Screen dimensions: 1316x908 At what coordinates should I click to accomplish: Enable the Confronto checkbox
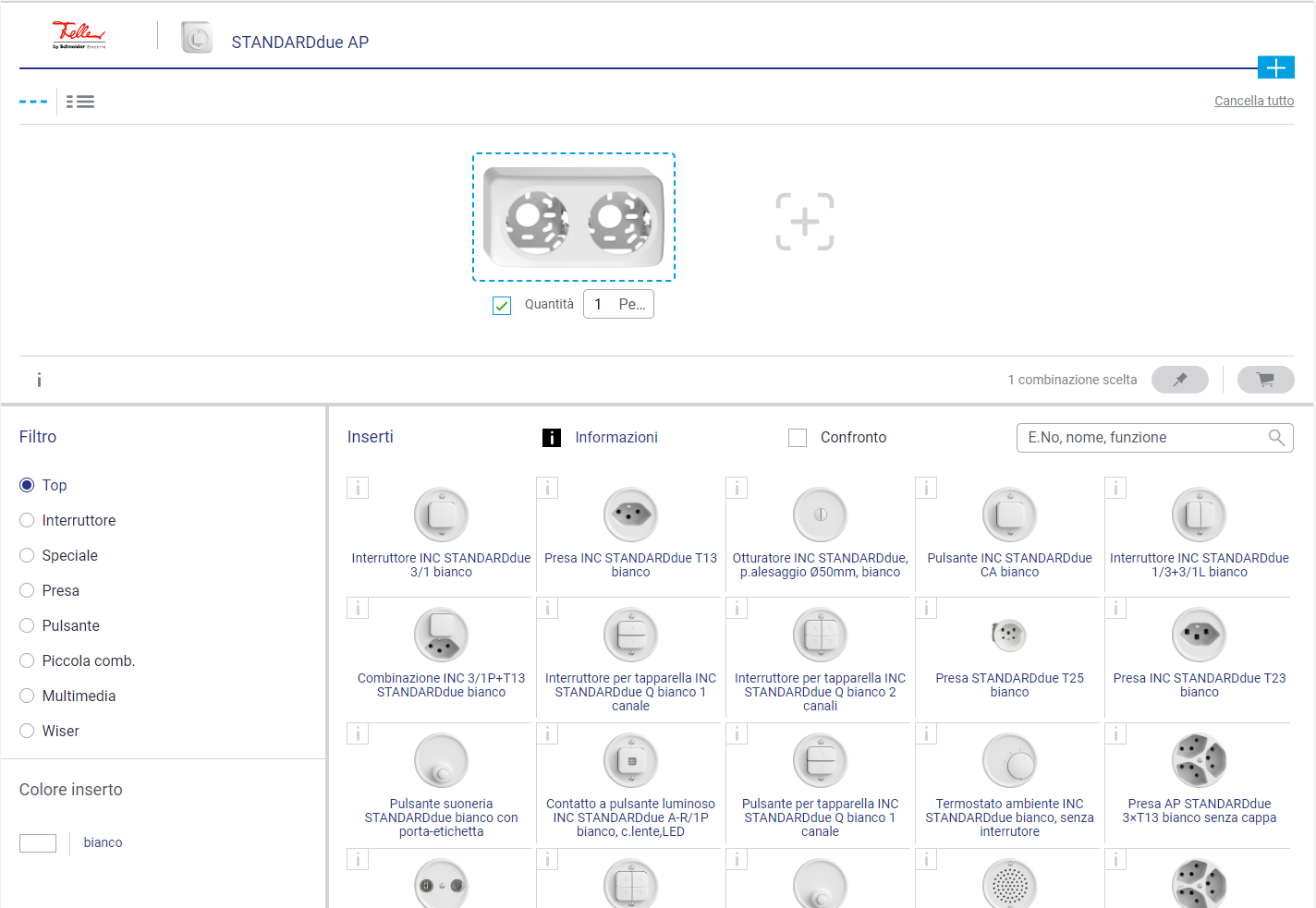point(798,438)
